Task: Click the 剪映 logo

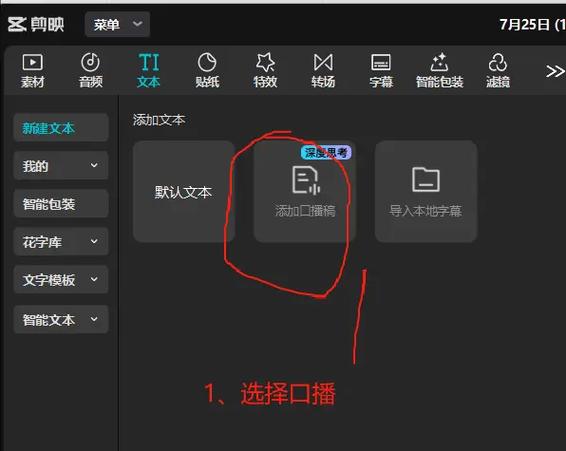Action: coord(36,25)
